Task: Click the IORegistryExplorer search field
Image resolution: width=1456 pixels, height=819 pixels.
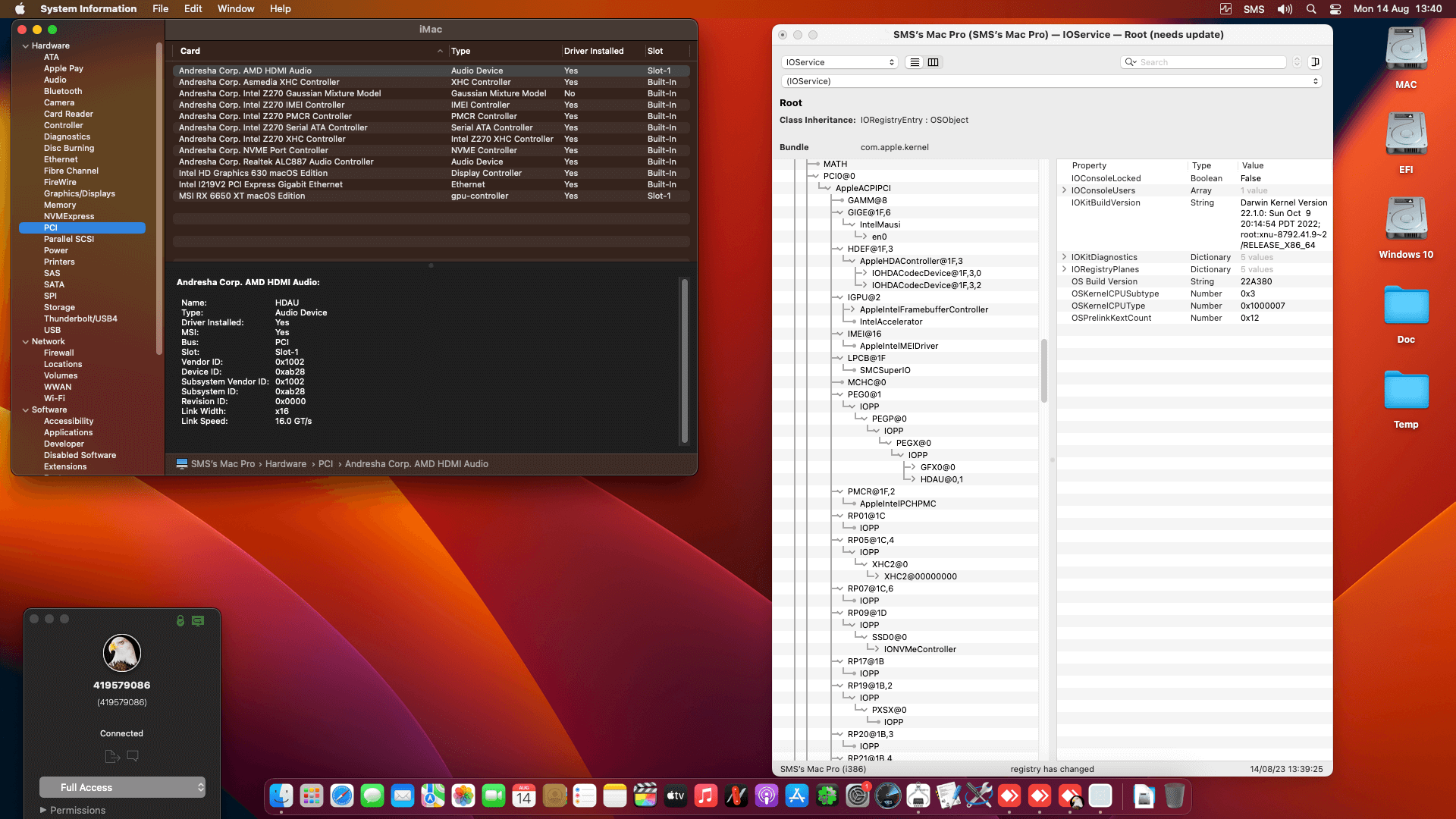Action: (1203, 62)
